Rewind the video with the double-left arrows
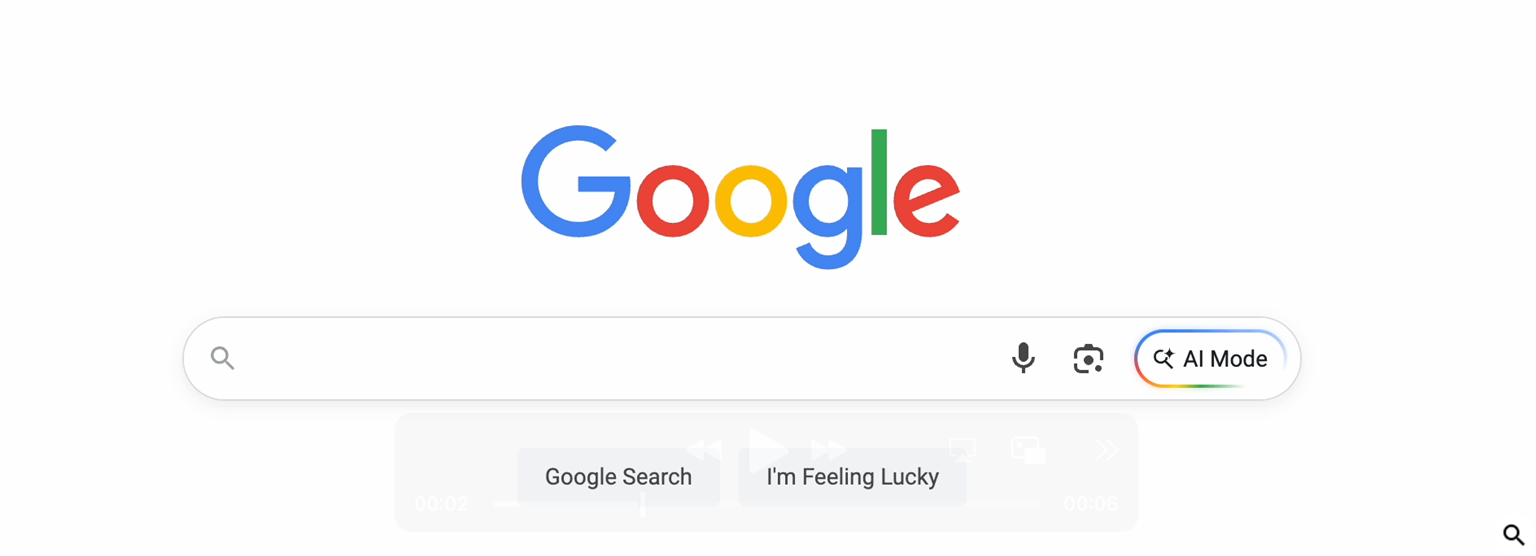Viewport: 1536px width, 556px height. pos(704,450)
